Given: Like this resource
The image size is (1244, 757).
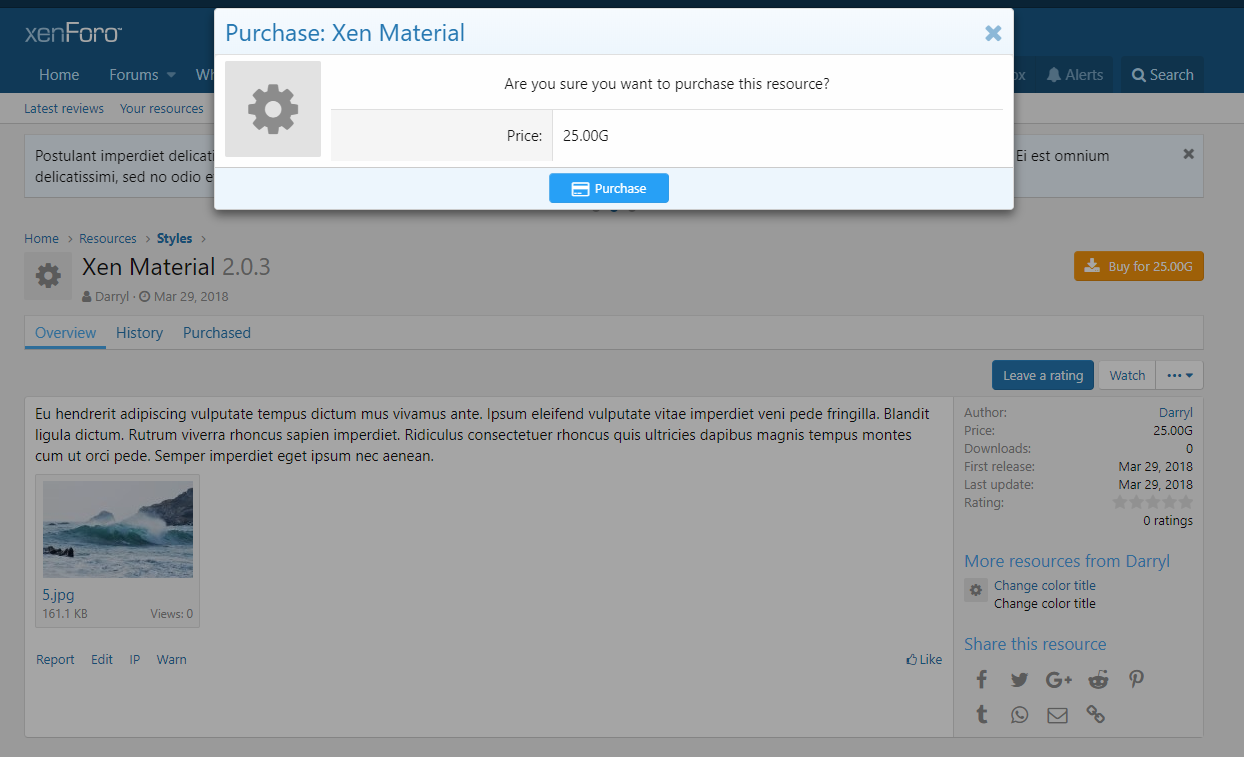Looking at the screenshot, I should [x=924, y=659].
